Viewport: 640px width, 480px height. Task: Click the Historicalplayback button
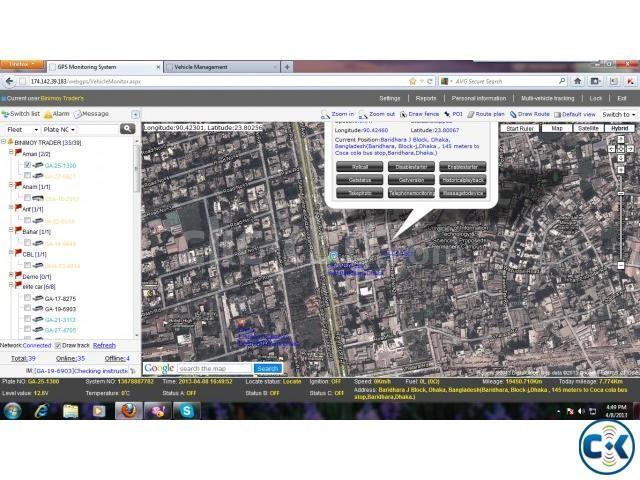(463, 180)
